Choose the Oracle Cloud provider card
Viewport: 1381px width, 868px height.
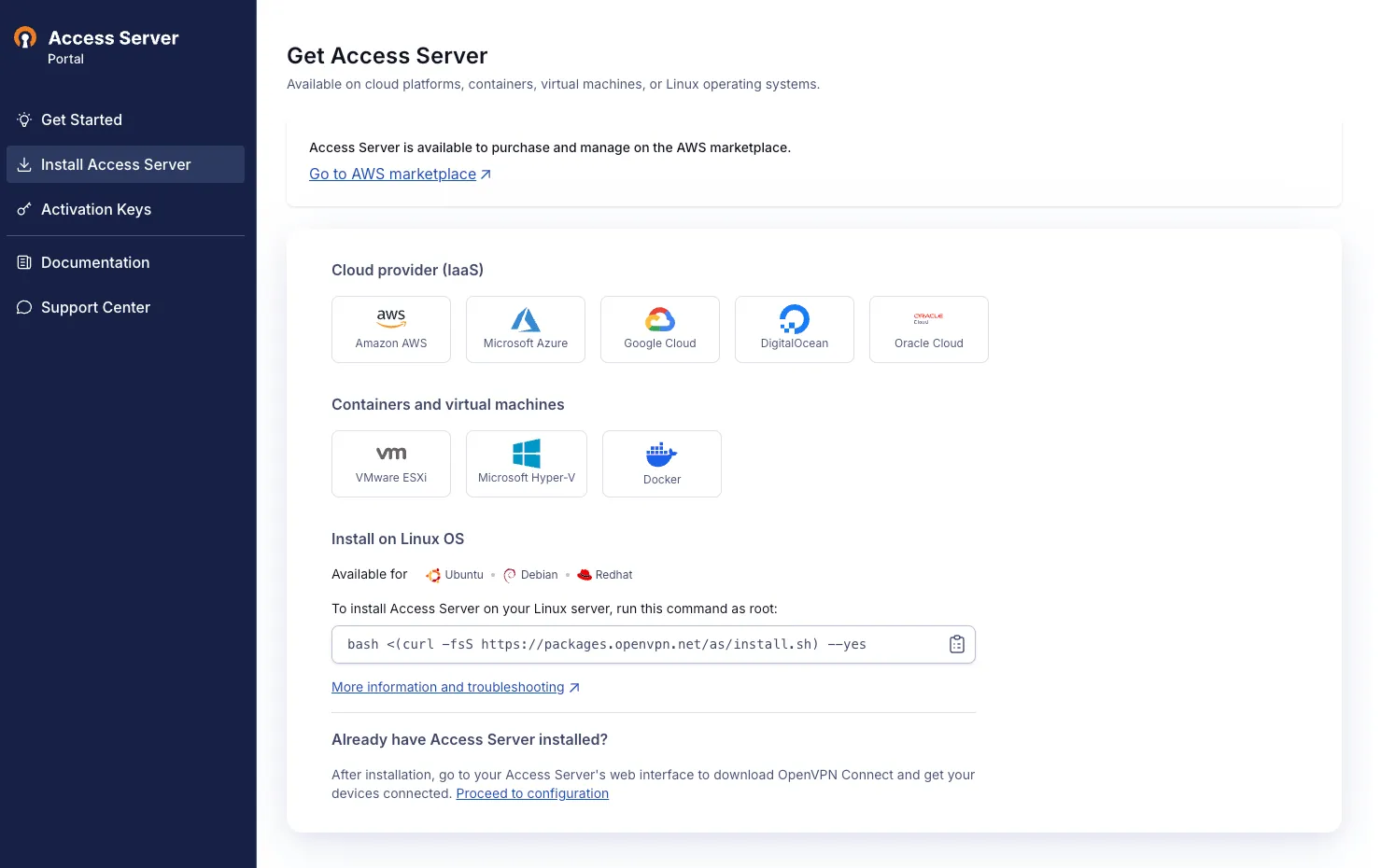[929, 329]
